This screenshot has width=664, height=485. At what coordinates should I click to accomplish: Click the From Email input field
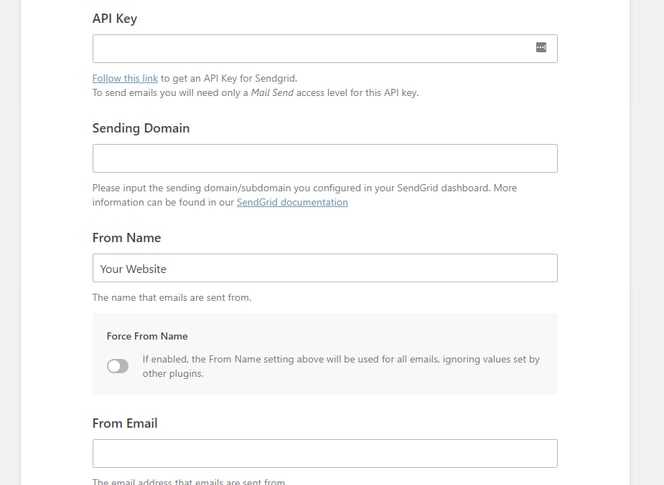(x=324, y=453)
